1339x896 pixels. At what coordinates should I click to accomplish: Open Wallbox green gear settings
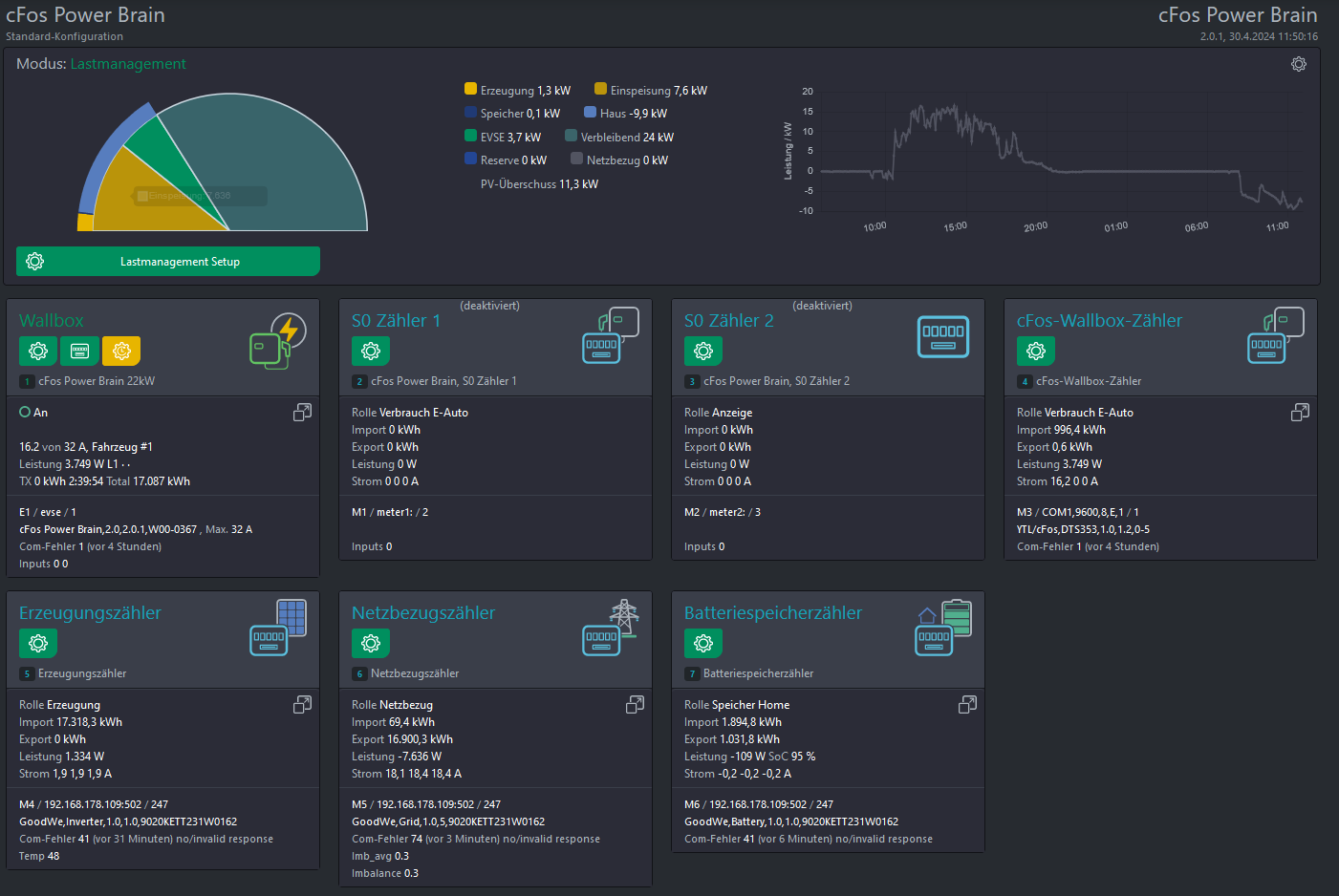(x=38, y=351)
